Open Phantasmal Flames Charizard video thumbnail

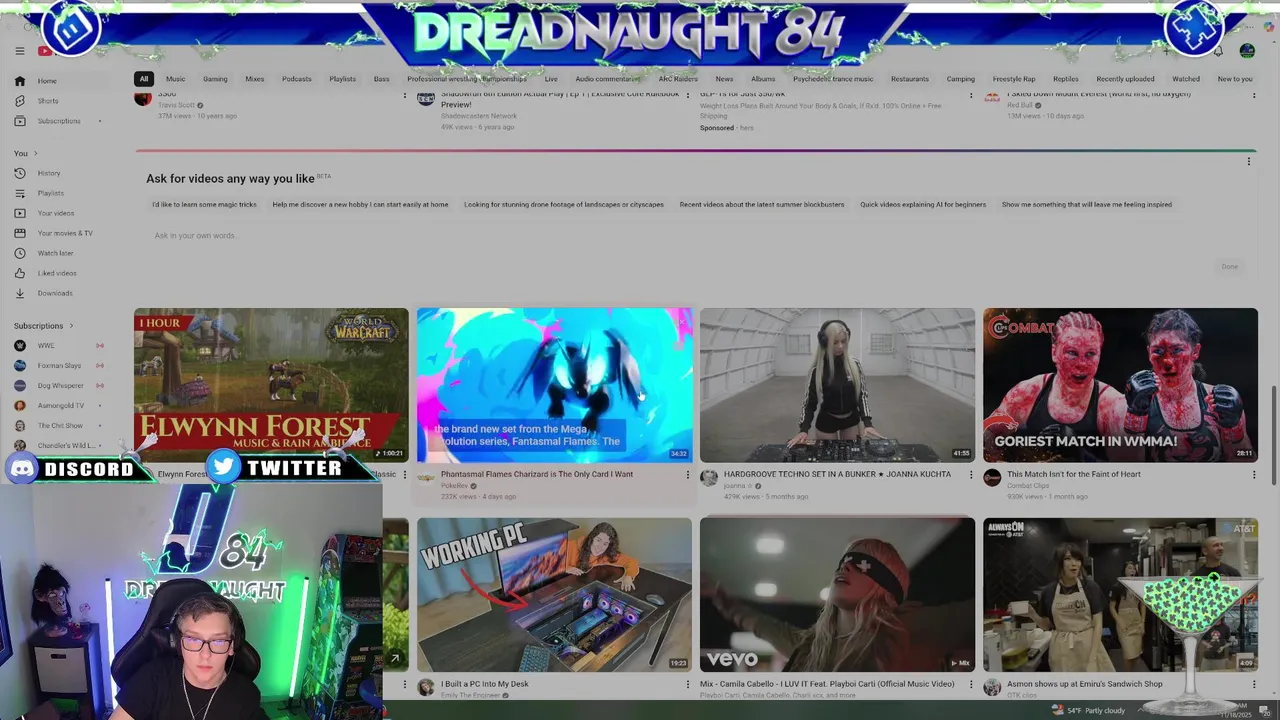click(x=554, y=385)
